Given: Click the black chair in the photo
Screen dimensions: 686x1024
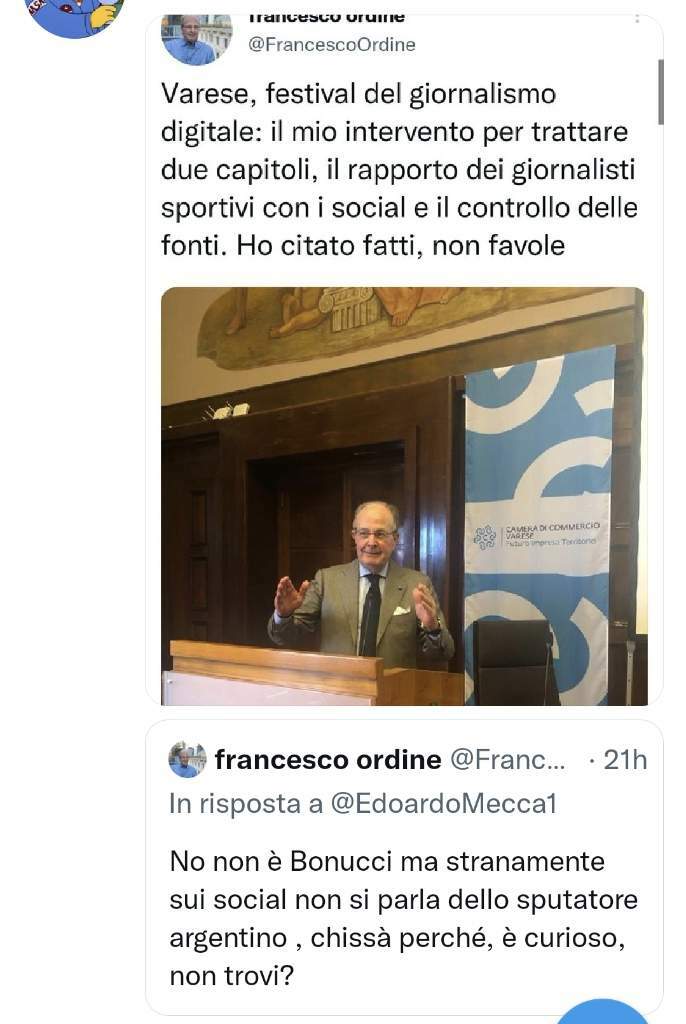Looking at the screenshot, I should (514, 662).
